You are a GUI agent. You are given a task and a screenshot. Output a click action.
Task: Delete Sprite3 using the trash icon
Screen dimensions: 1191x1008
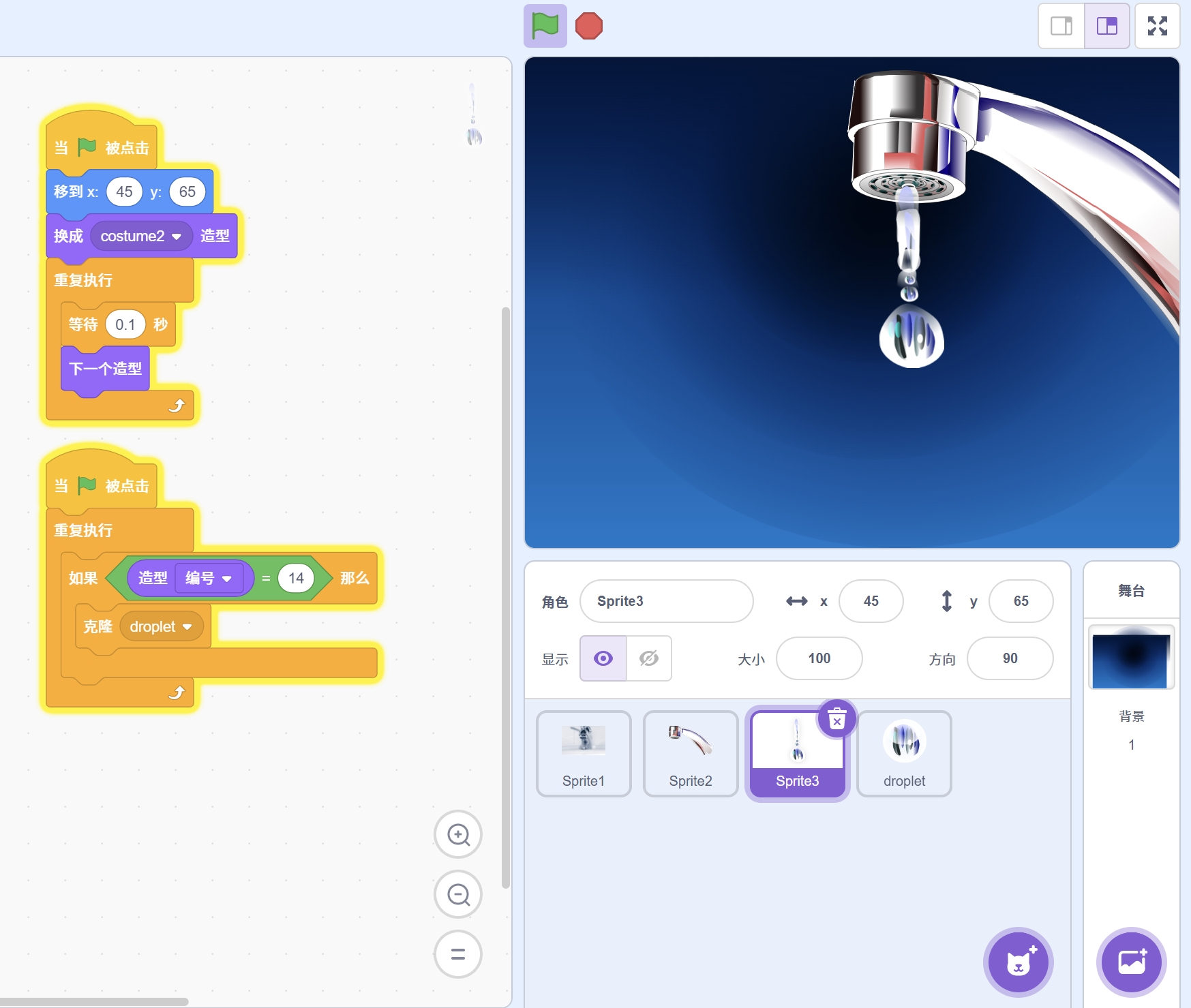click(836, 719)
